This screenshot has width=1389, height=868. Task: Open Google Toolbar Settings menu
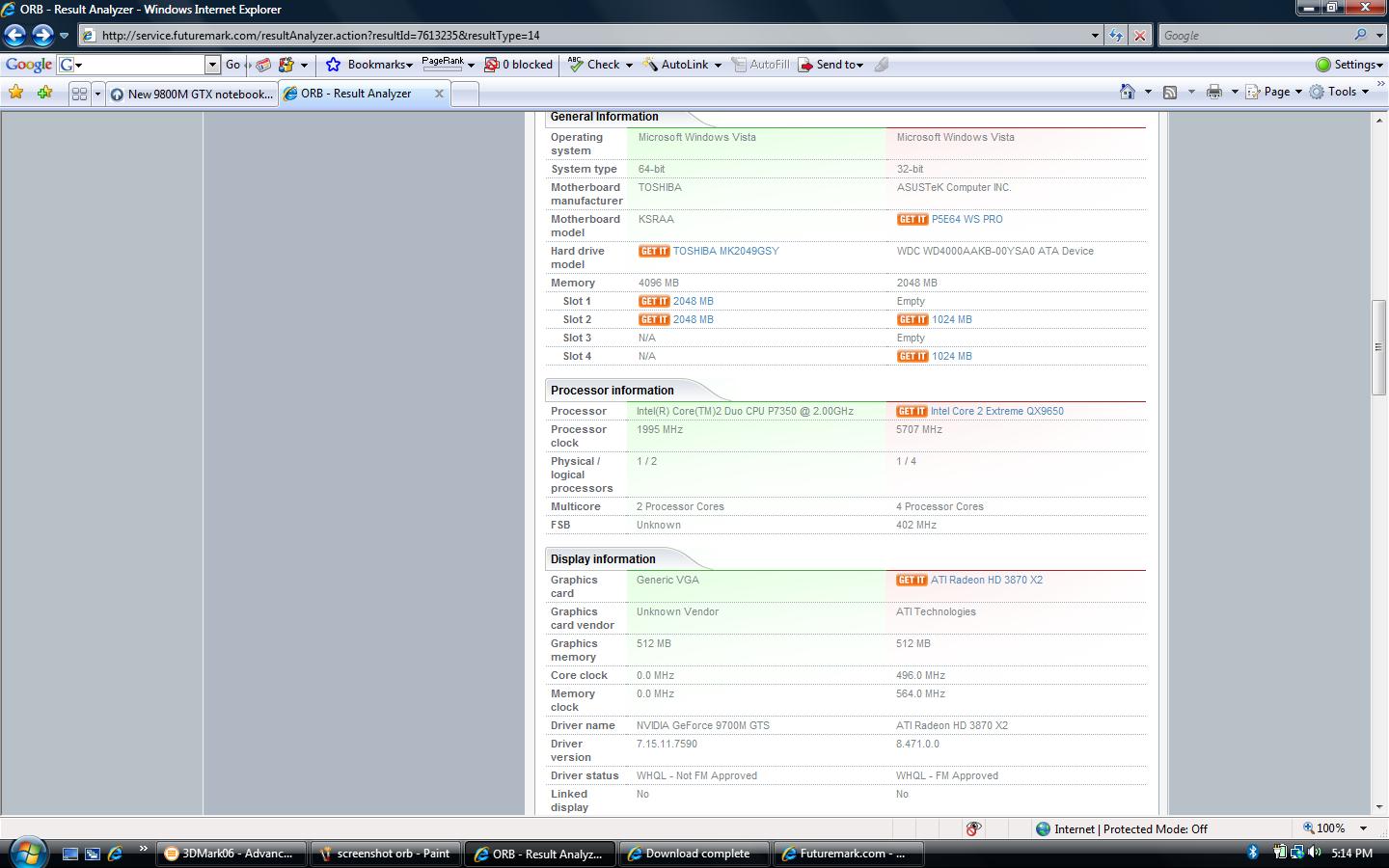click(x=1349, y=65)
